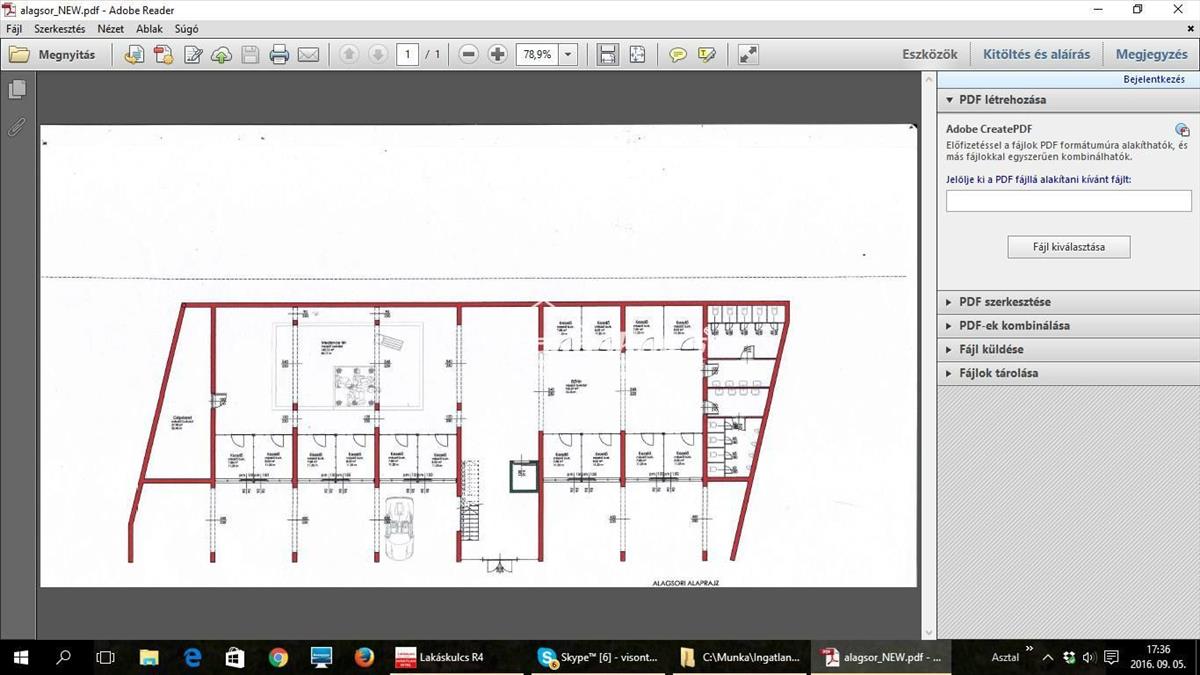The height and width of the screenshot is (675, 1200).
Task: Switch to read mode view
Action: coord(748,55)
